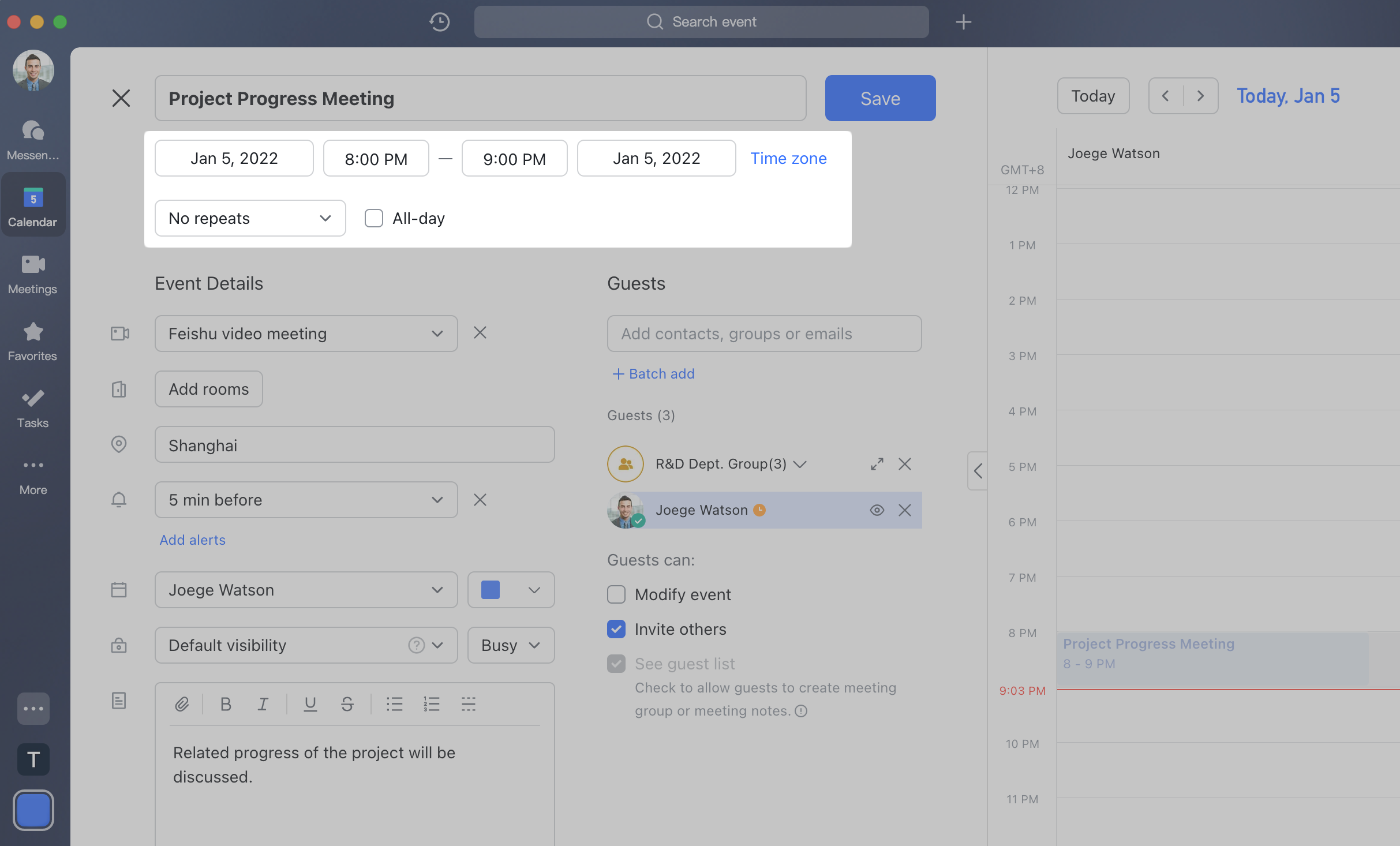
Task: Open the No repeats dropdown
Action: 250,218
